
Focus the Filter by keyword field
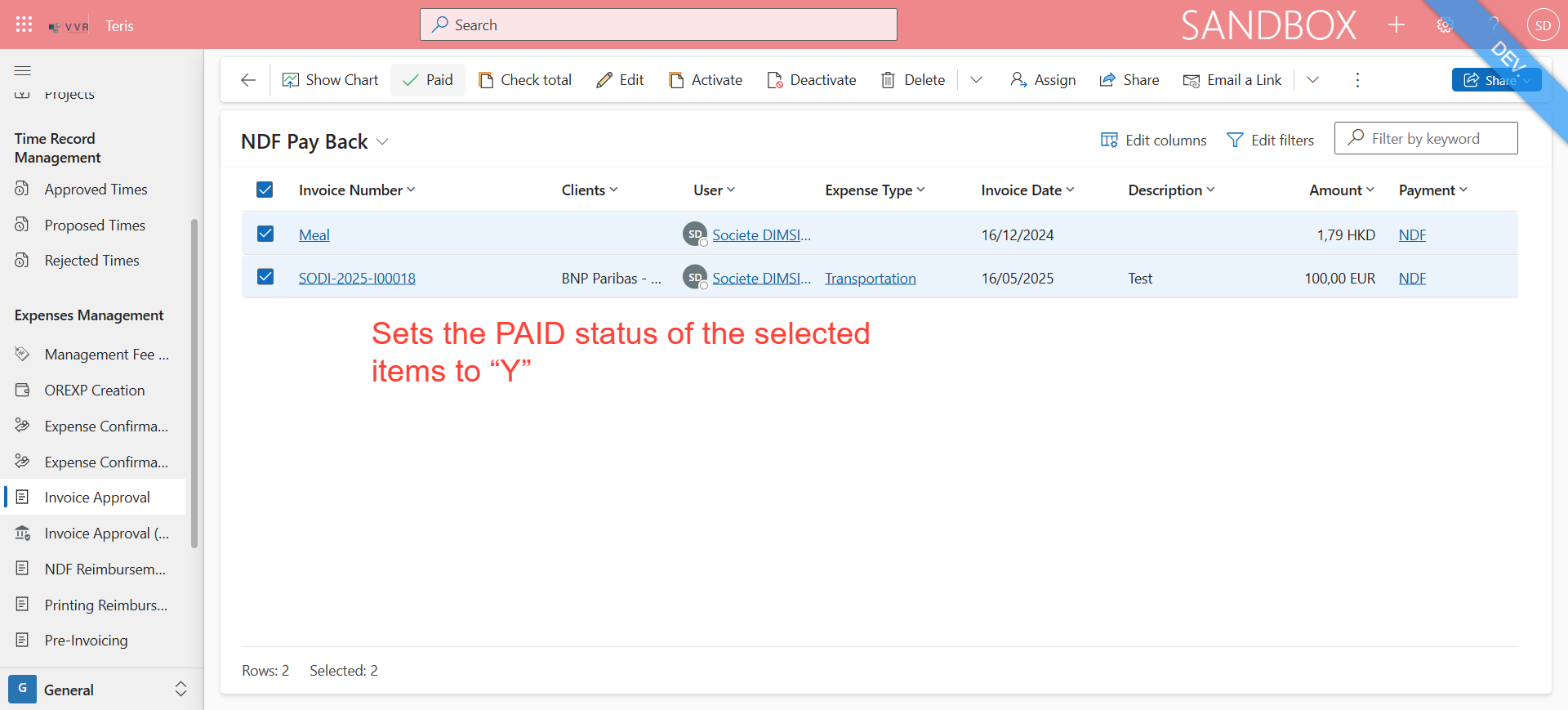(x=1426, y=138)
